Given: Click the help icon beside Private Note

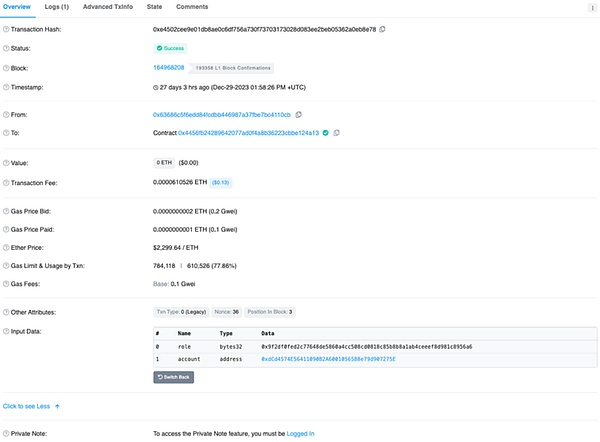Looking at the screenshot, I should tap(6, 434).
